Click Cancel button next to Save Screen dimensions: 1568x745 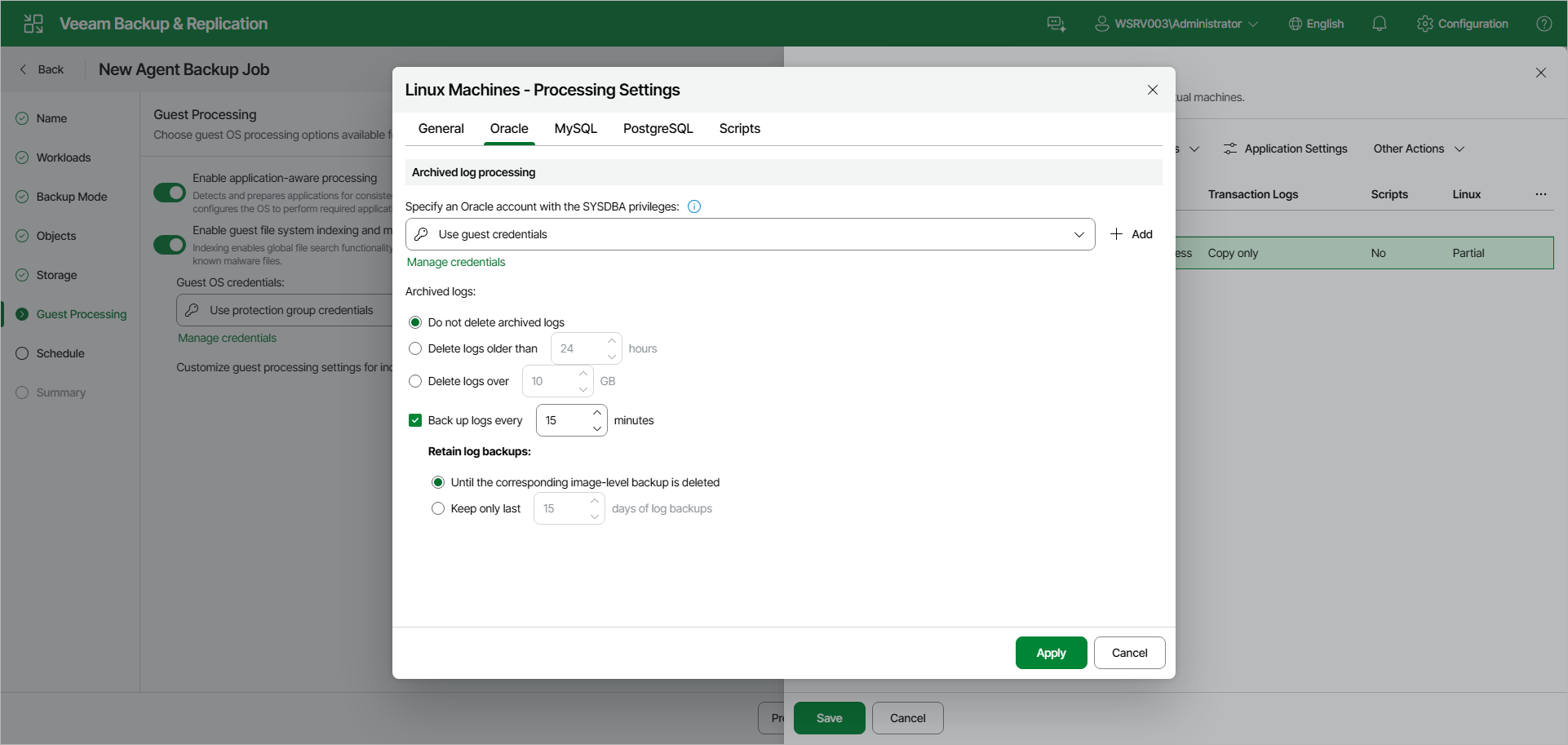click(x=907, y=718)
